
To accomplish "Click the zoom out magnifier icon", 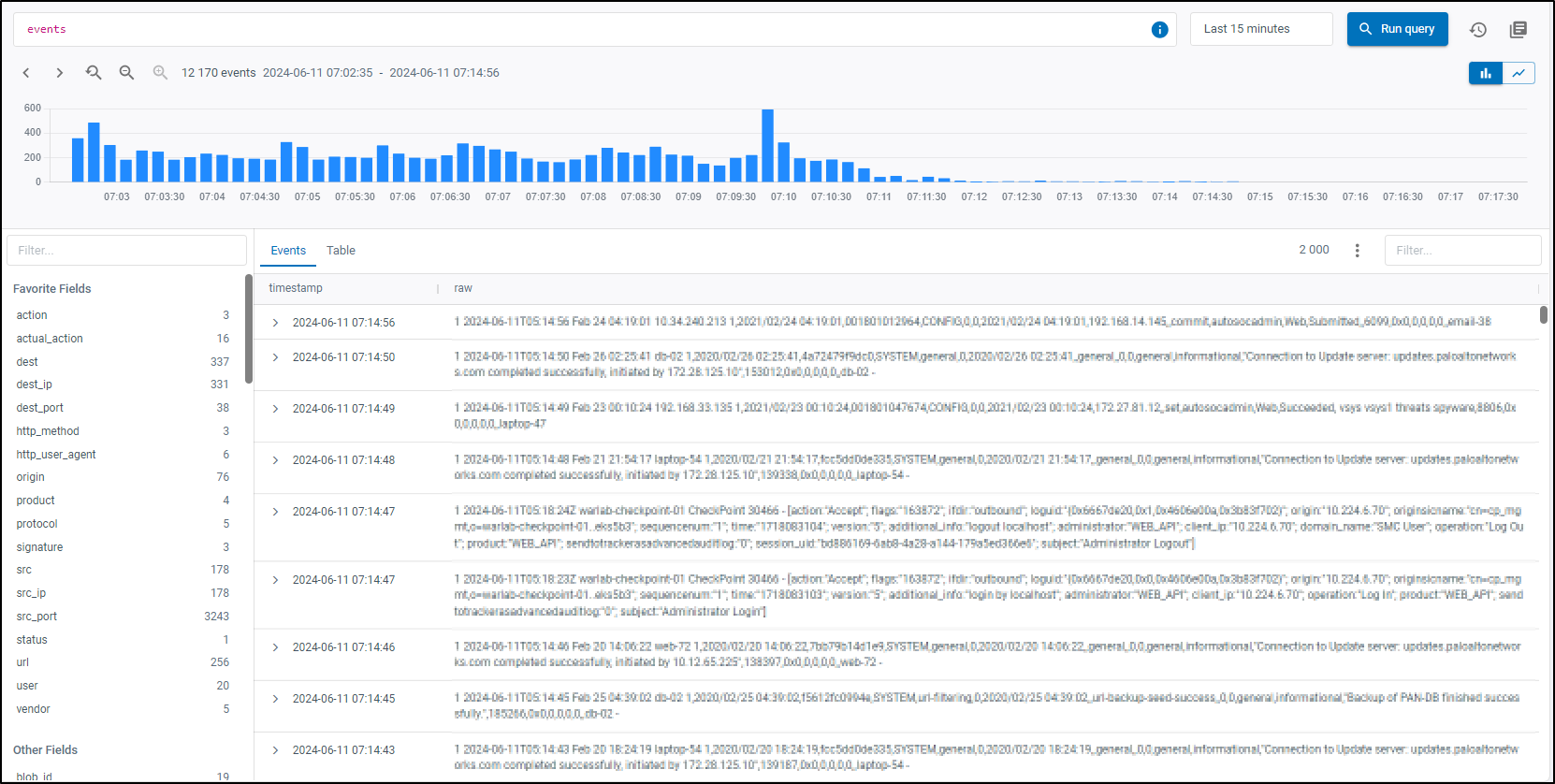I will tap(126, 73).
